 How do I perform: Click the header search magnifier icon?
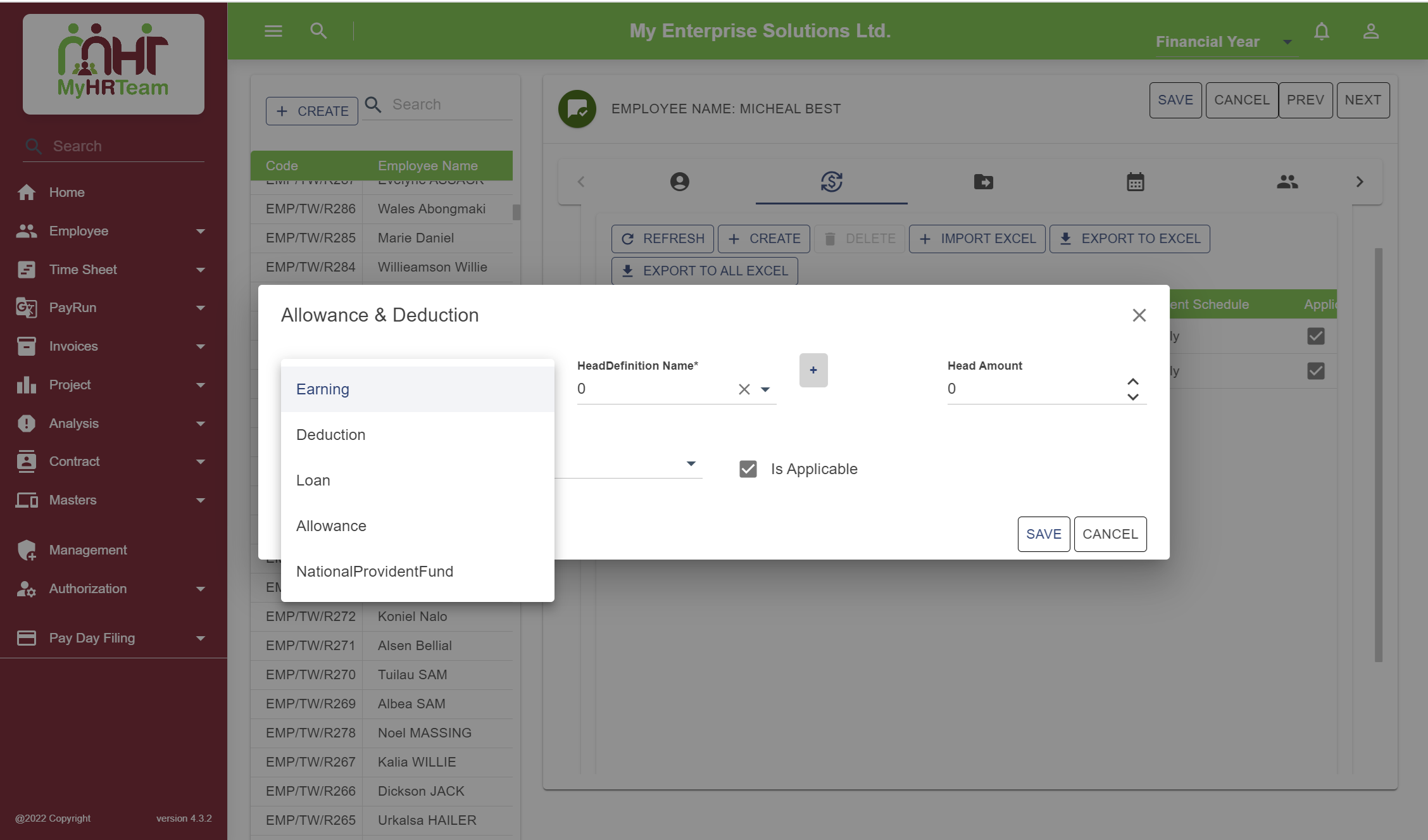[x=318, y=31]
